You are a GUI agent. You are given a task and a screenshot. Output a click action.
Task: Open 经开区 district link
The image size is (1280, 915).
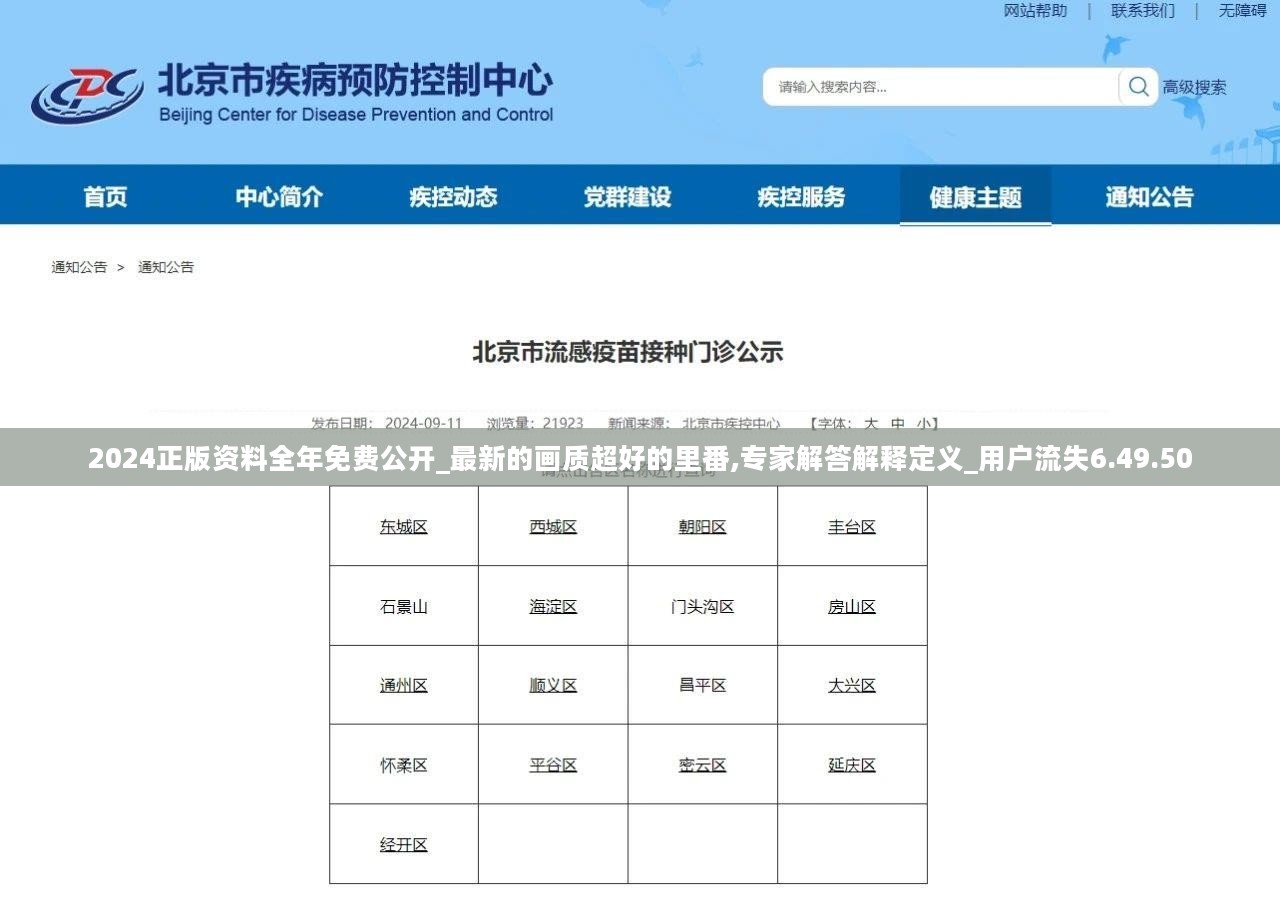(404, 845)
